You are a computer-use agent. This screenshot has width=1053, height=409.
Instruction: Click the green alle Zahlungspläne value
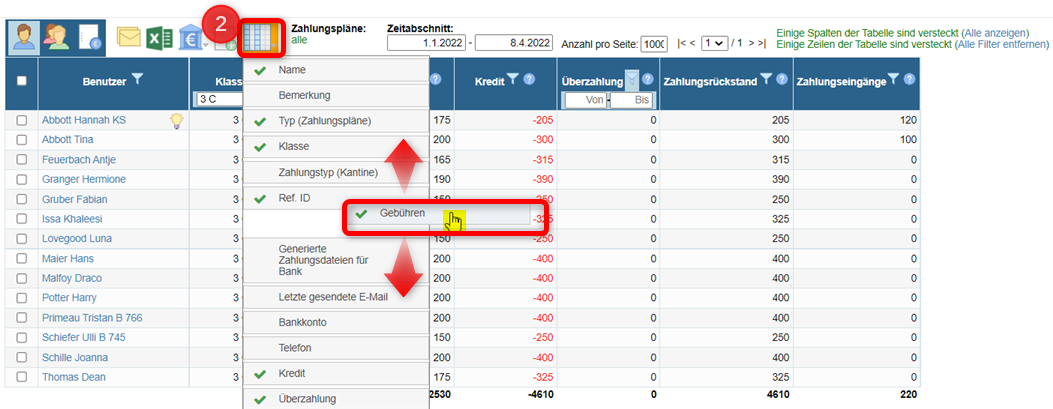[299, 40]
